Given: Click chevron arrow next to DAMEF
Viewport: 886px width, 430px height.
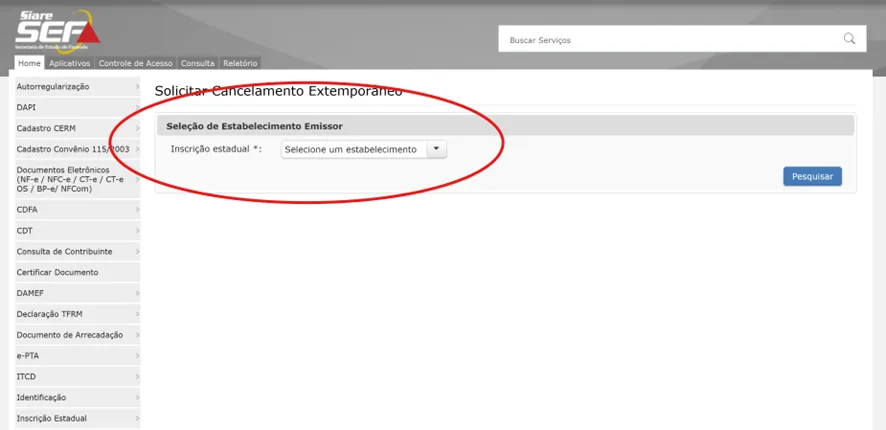Looking at the screenshot, I should tap(137, 293).
